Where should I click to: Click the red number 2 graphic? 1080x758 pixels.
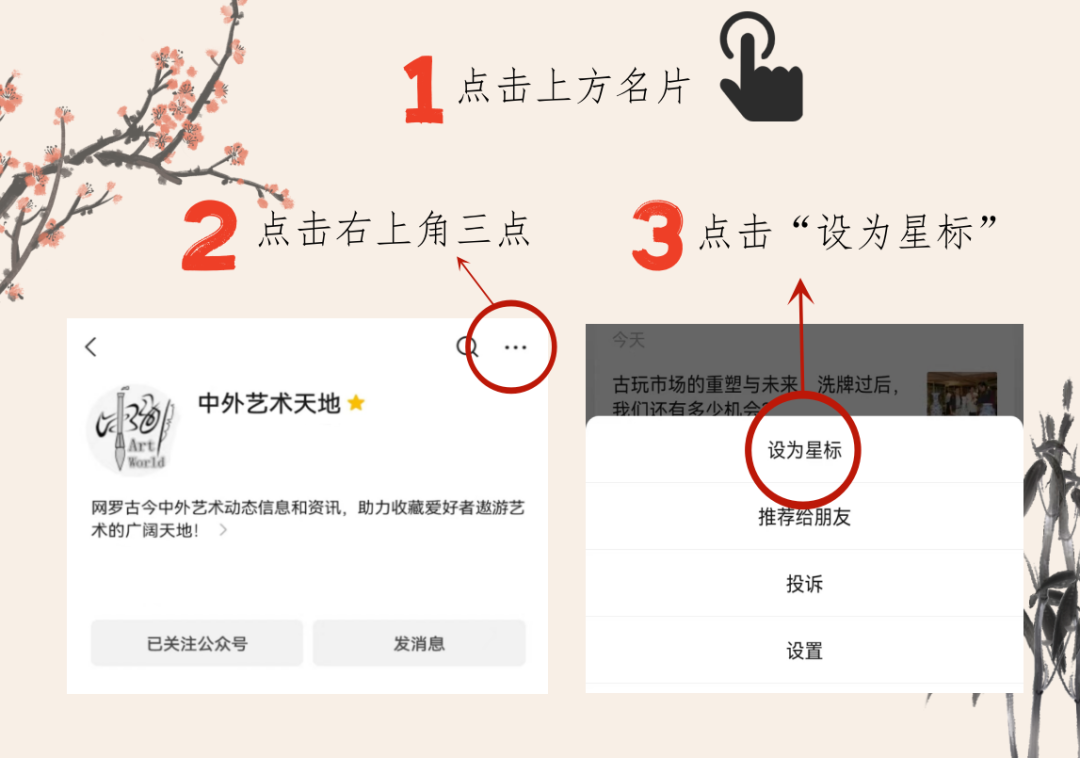click(x=210, y=235)
